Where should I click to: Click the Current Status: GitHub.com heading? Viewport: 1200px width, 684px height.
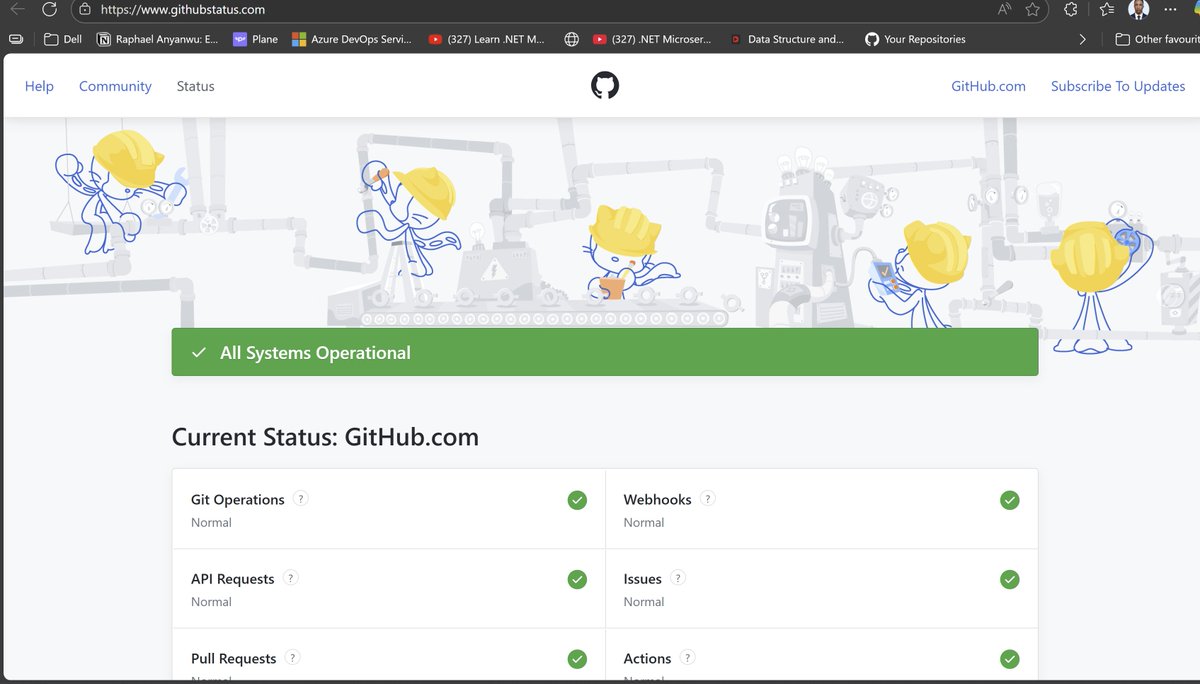[x=325, y=437]
